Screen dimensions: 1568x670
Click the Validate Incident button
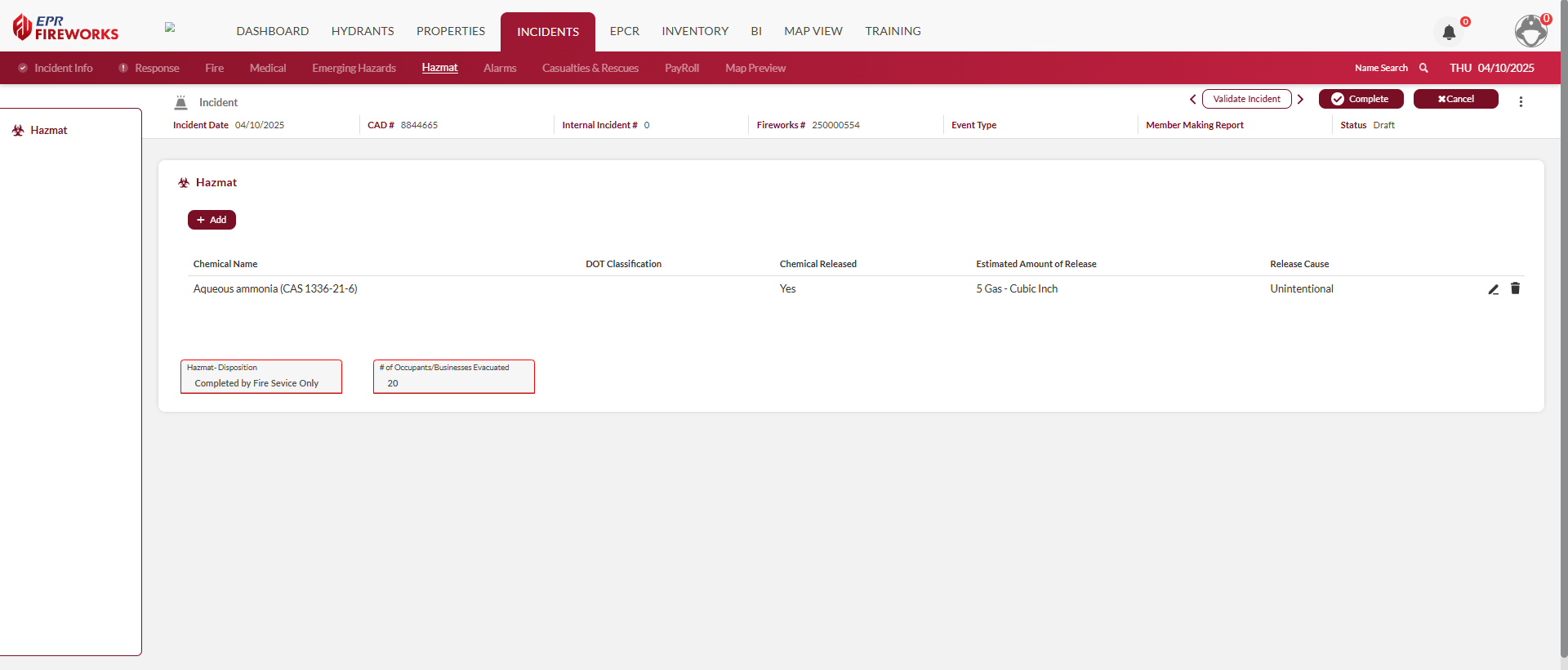[x=1246, y=100]
